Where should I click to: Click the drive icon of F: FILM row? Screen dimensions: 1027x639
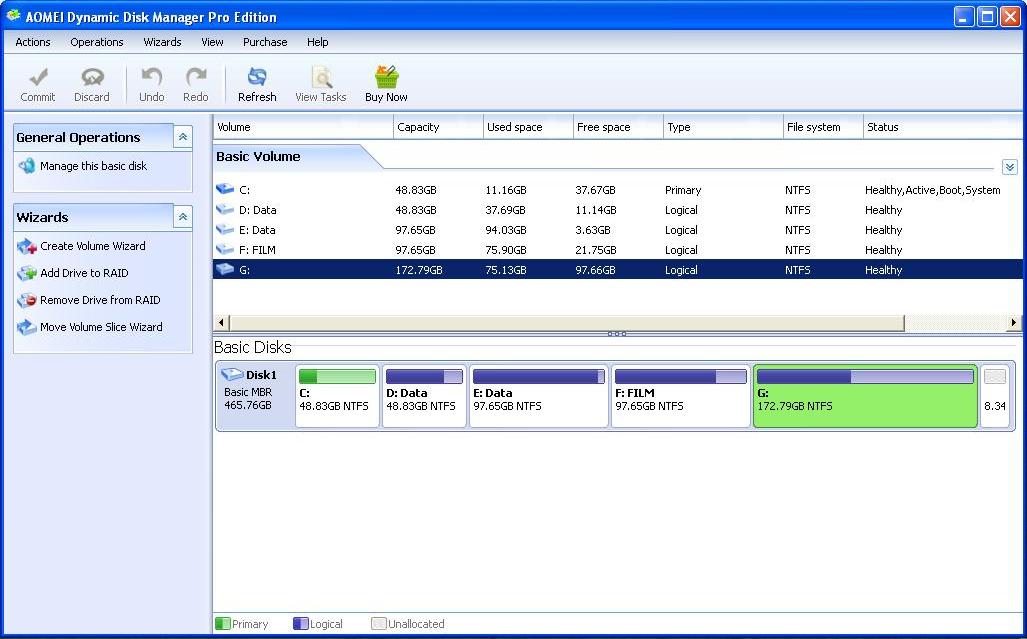tap(225, 249)
